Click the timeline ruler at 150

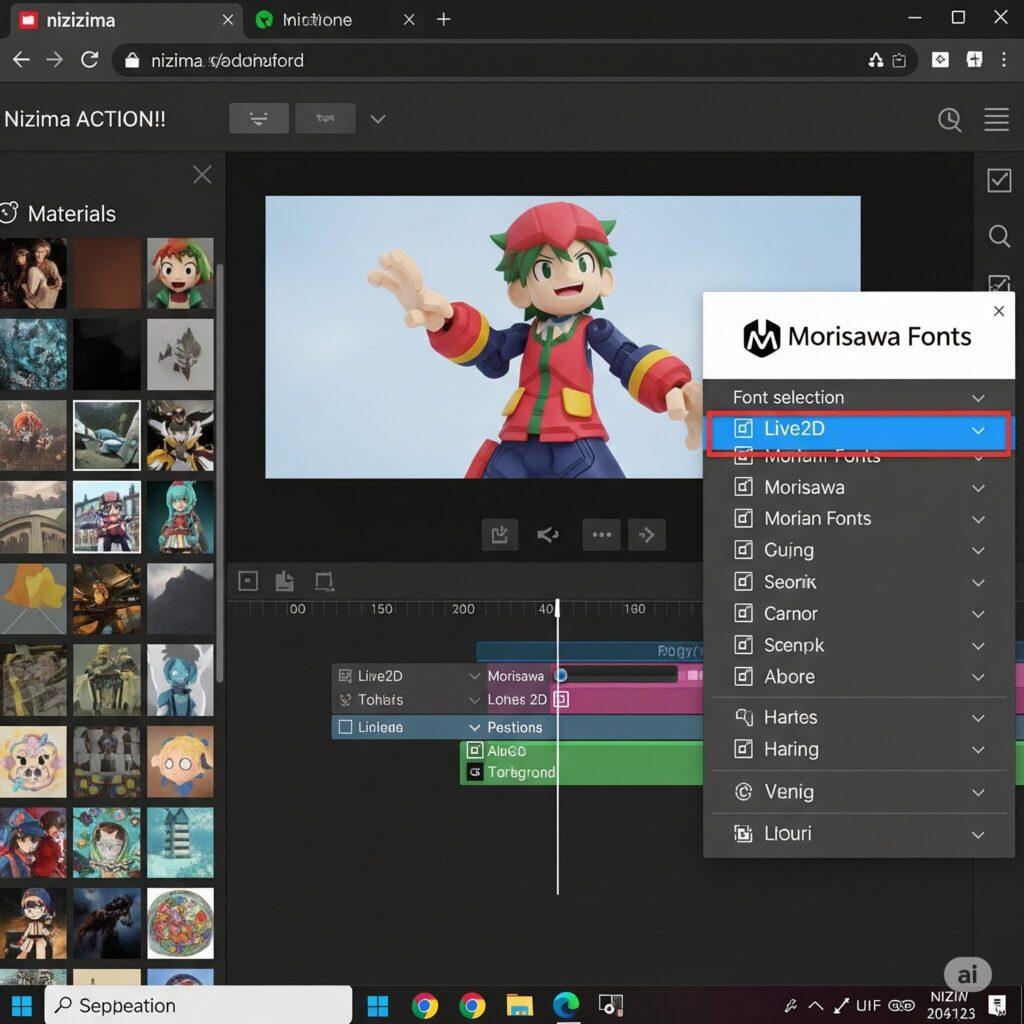click(382, 609)
